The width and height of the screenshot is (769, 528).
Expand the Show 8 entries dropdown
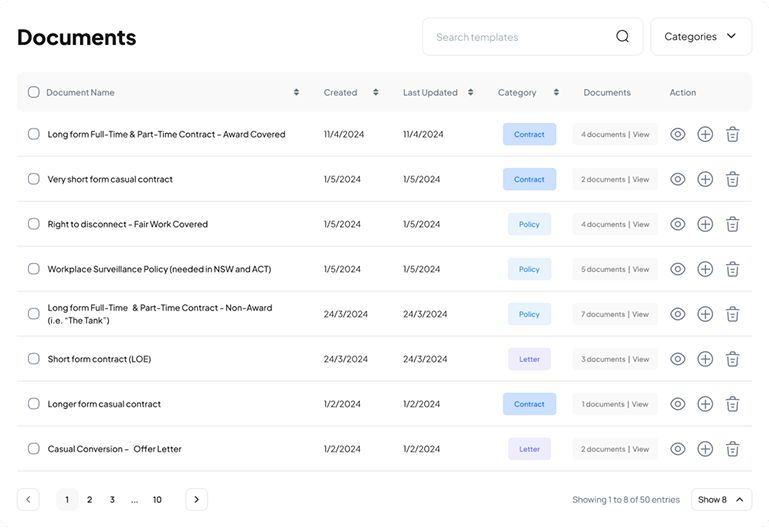(721, 499)
